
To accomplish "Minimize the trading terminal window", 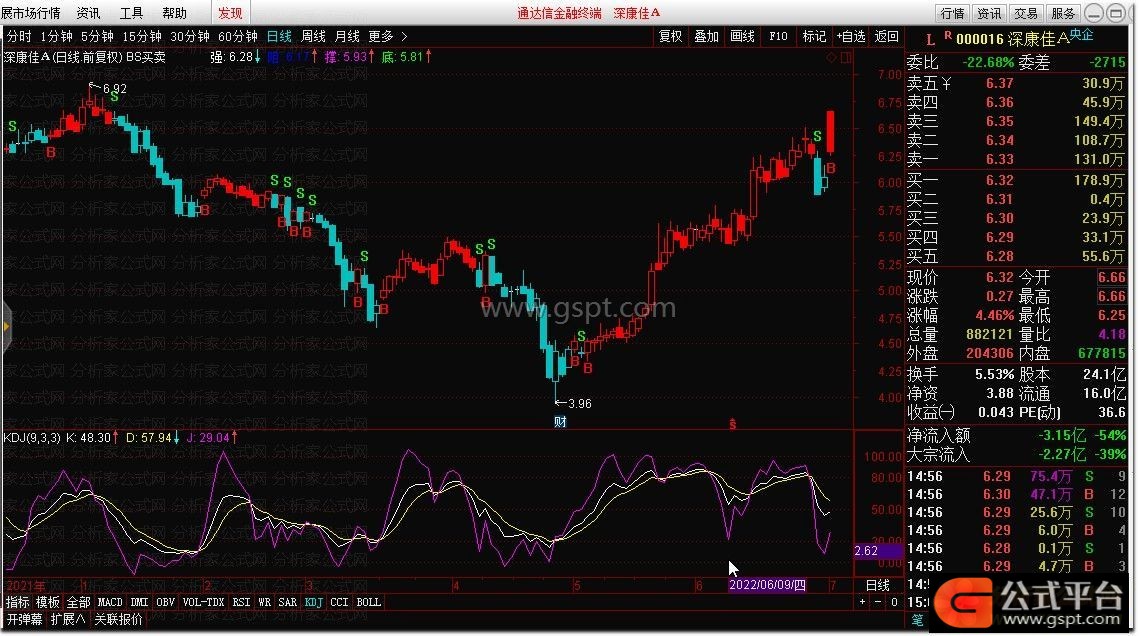I will [1094, 13].
